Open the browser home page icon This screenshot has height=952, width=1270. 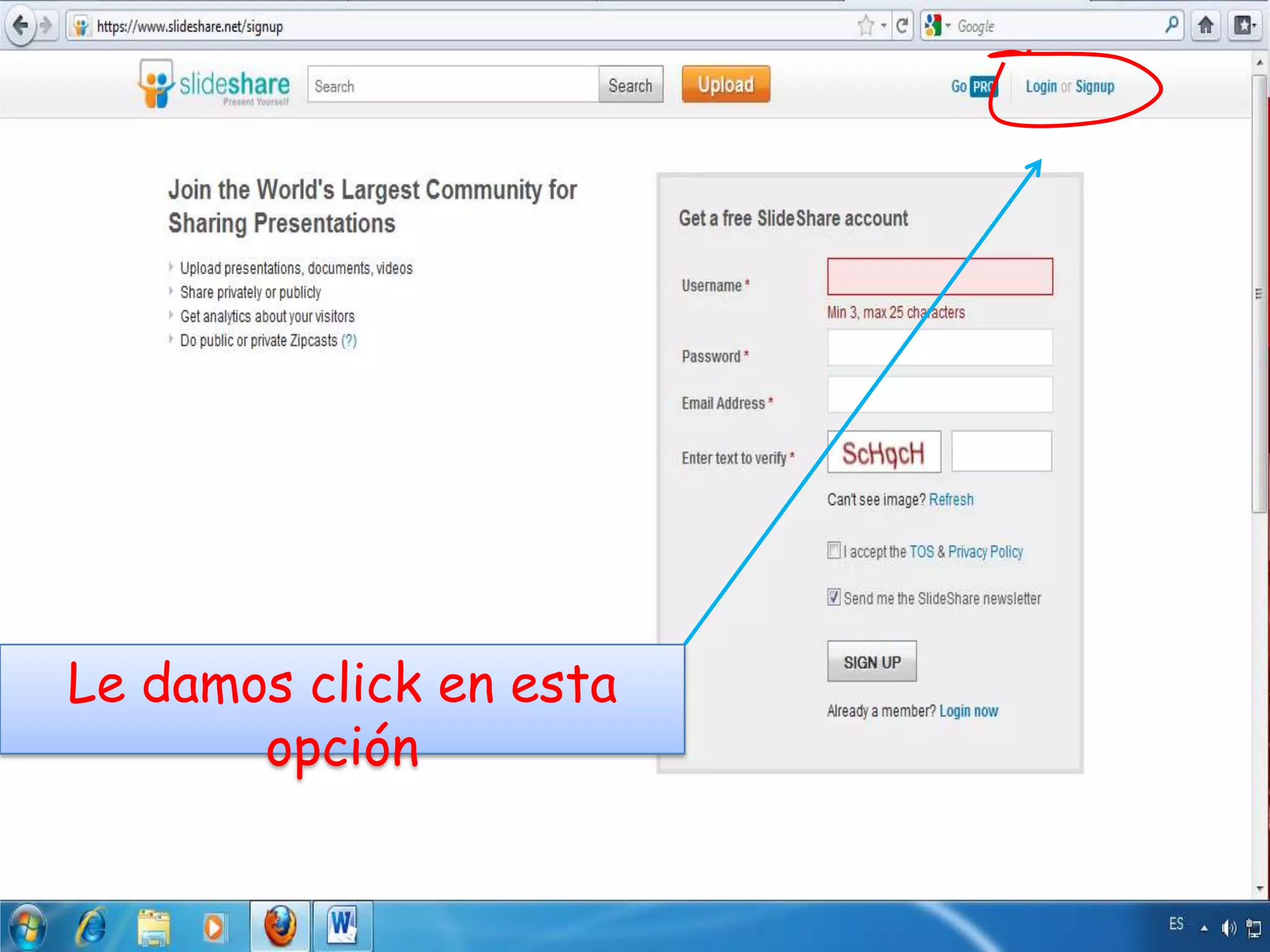pyautogui.click(x=1206, y=26)
